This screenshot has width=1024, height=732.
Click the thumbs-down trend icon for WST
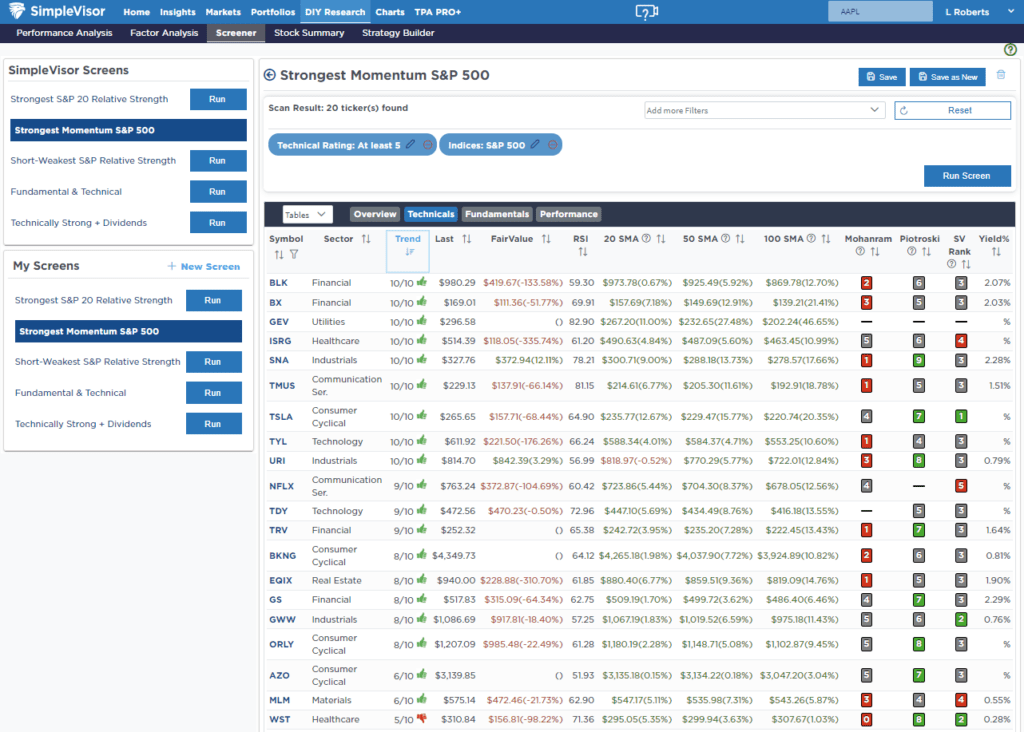(422, 718)
